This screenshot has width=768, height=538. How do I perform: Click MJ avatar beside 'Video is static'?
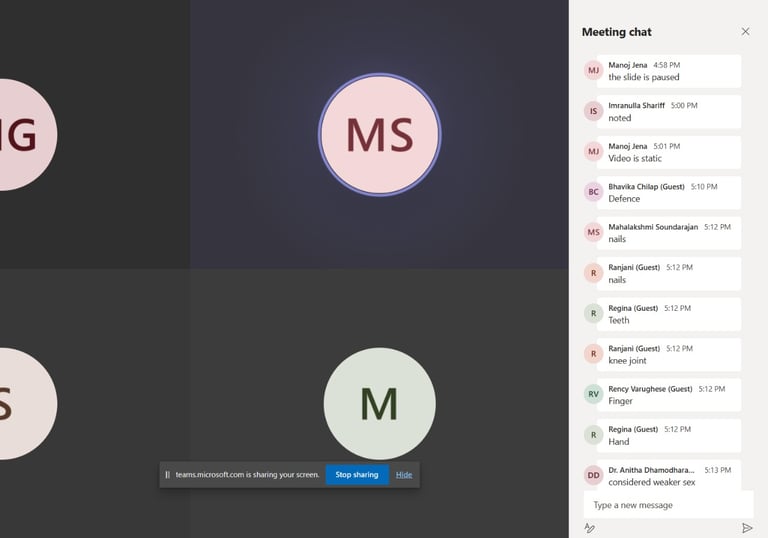594,151
